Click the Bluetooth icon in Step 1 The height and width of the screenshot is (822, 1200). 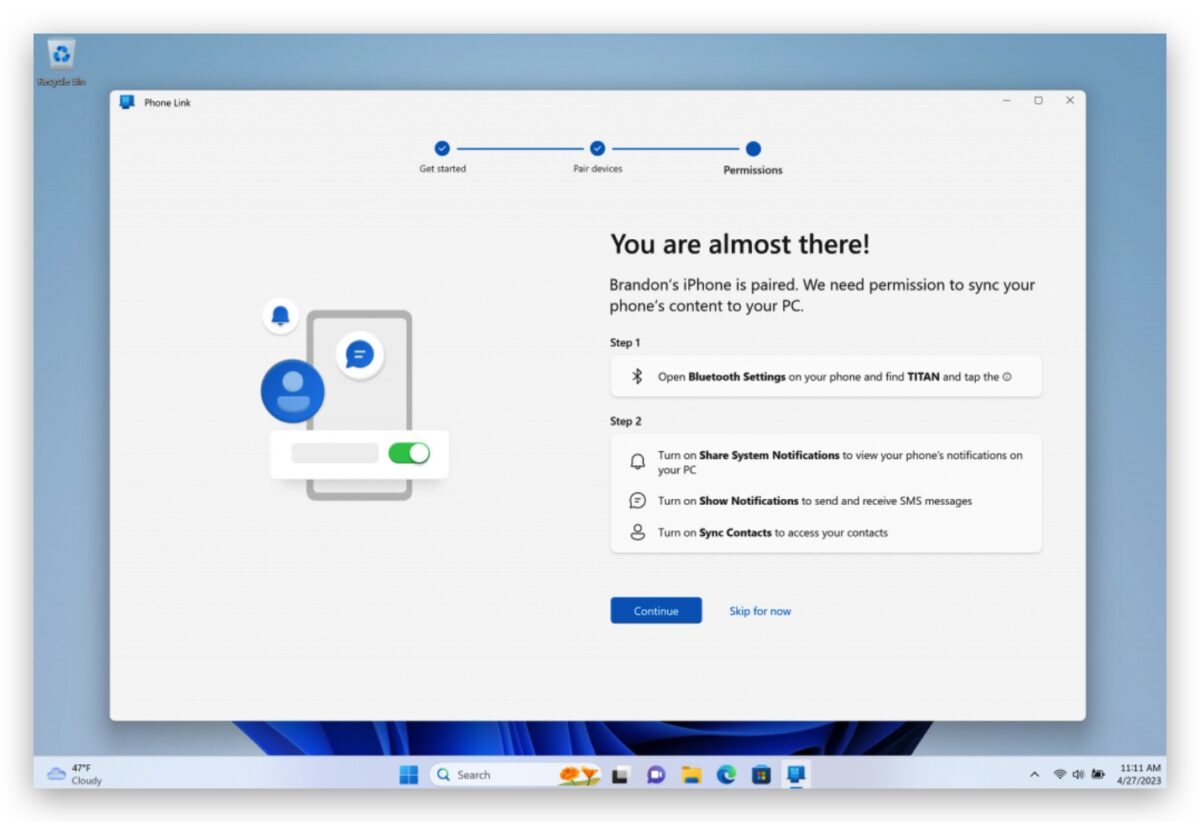636,377
